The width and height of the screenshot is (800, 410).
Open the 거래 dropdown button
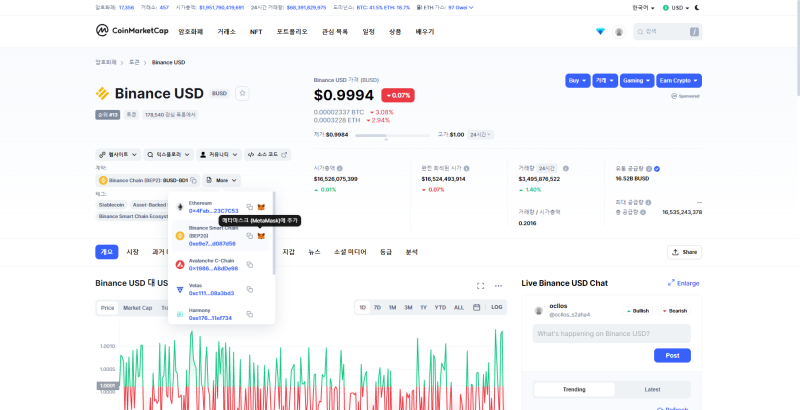tap(605, 81)
